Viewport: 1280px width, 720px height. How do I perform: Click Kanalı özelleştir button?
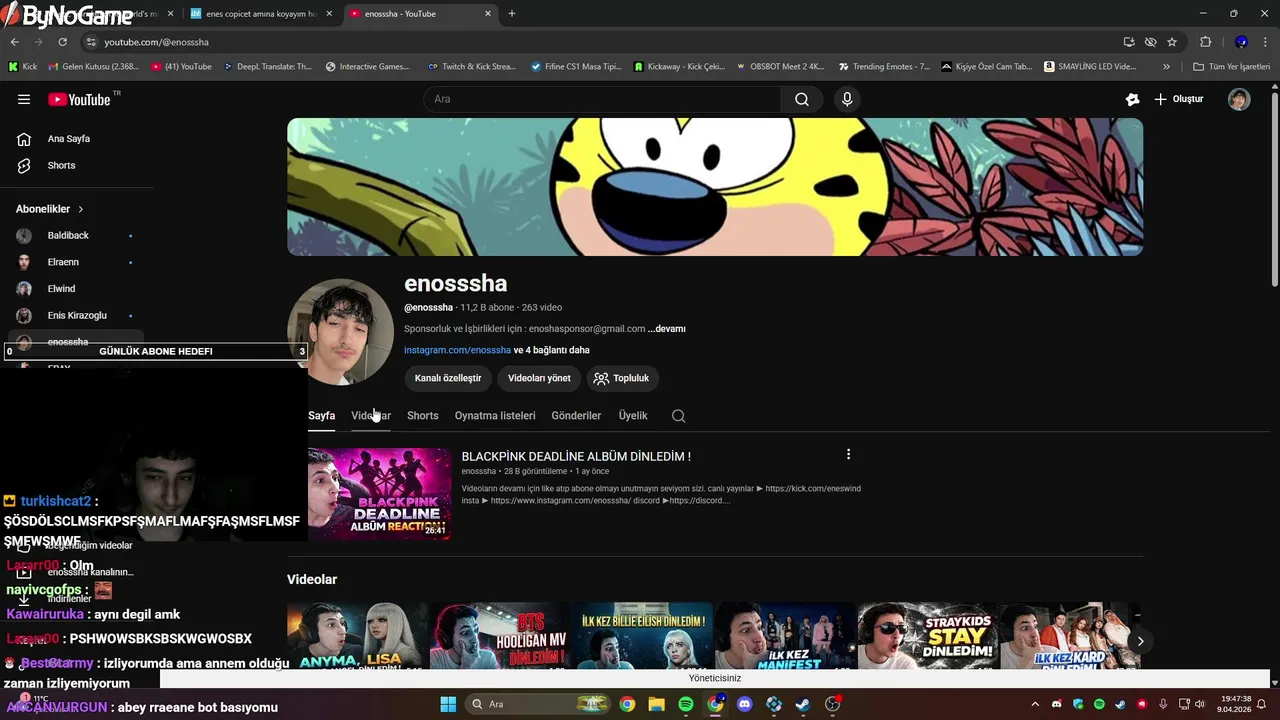[448, 378]
